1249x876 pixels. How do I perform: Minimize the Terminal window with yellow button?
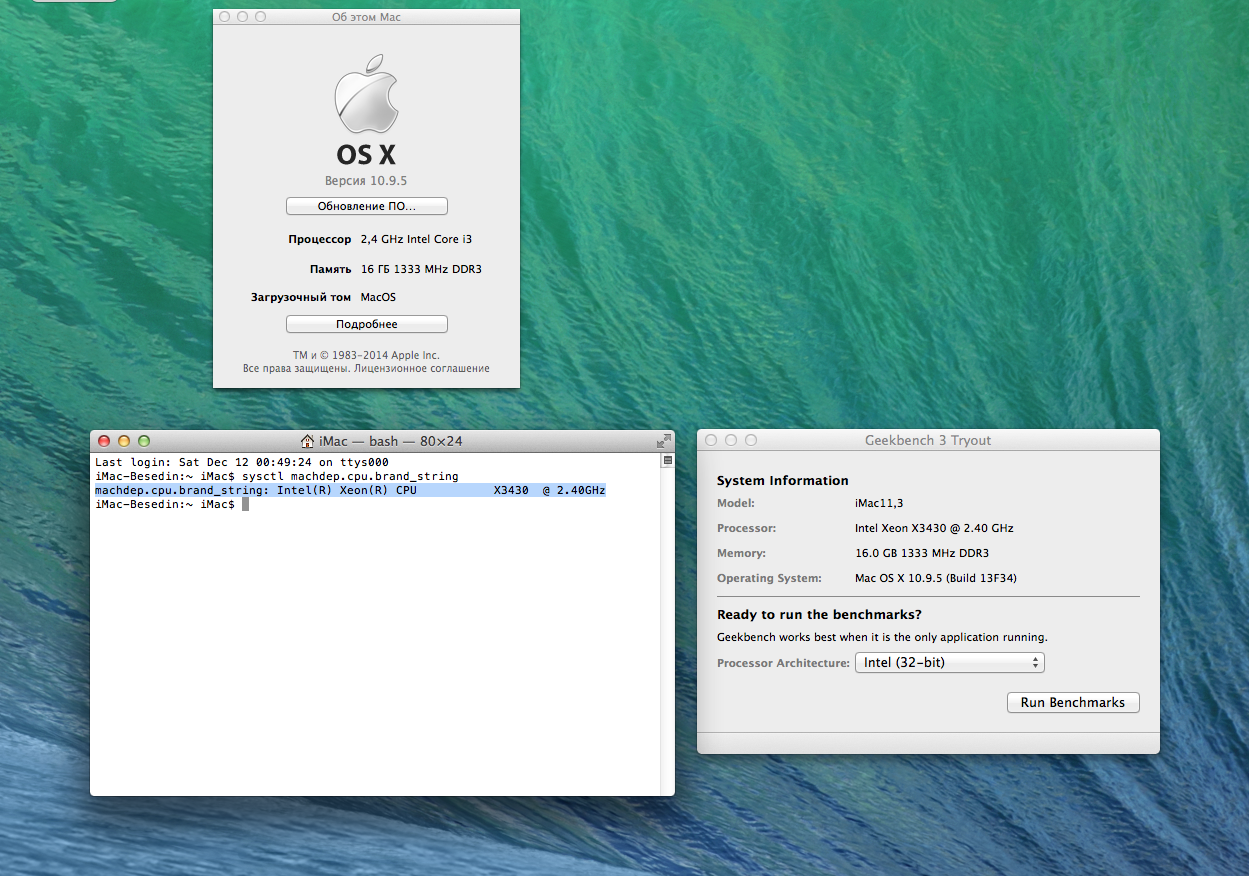coord(124,441)
